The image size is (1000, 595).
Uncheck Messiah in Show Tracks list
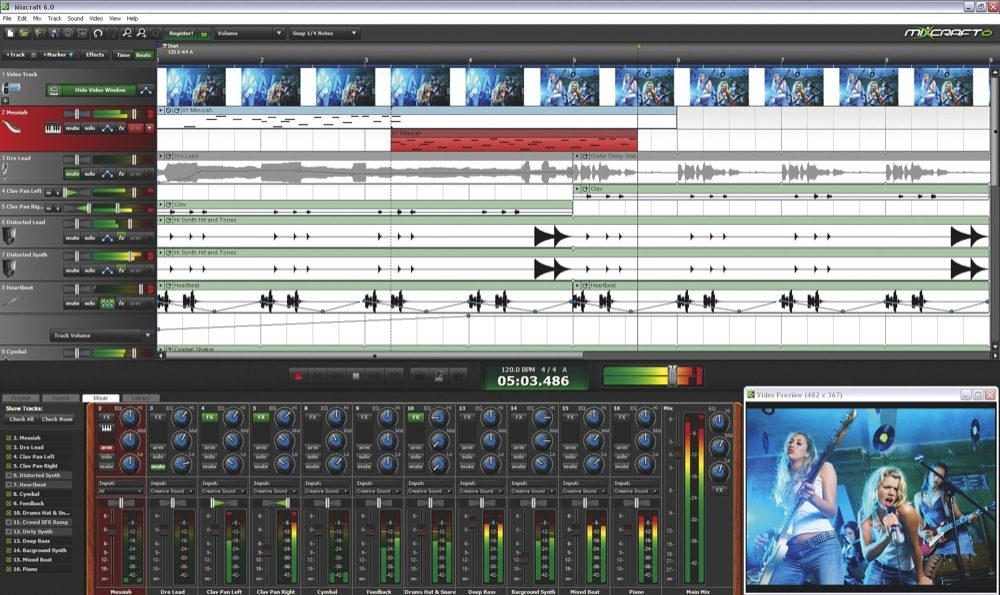9,438
